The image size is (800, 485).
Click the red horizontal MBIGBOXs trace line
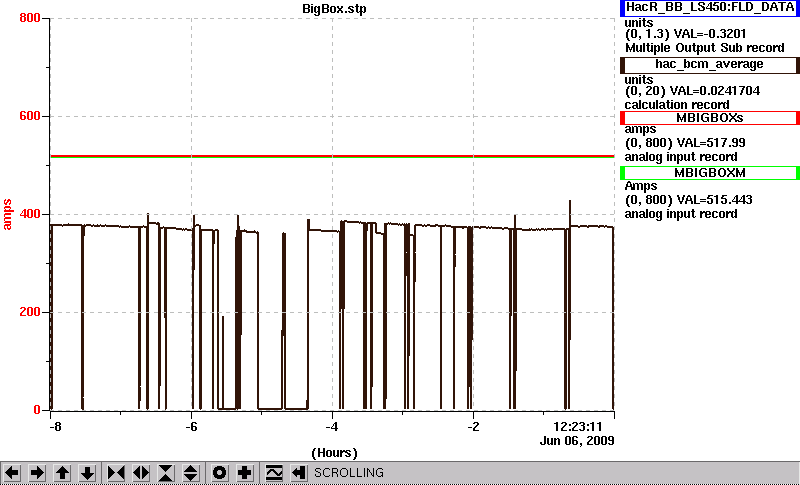(332, 156)
